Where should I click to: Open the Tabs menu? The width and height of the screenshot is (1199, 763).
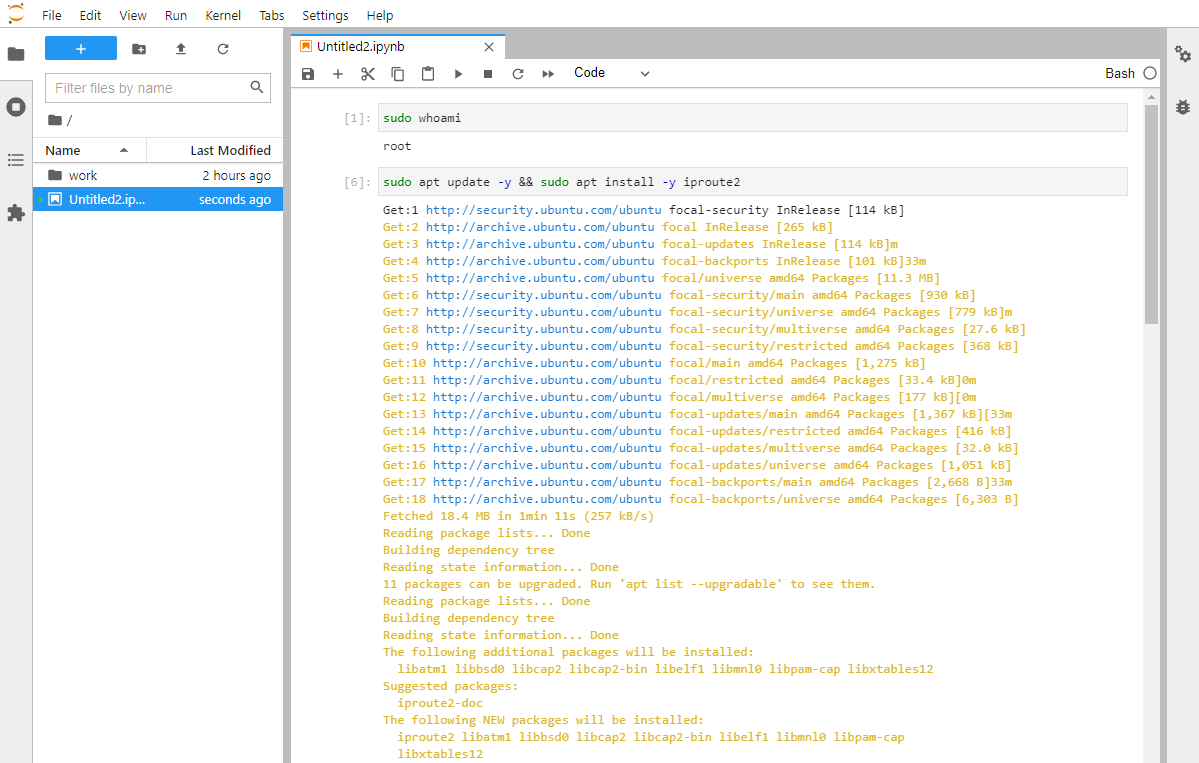click(x=271, y=15)
